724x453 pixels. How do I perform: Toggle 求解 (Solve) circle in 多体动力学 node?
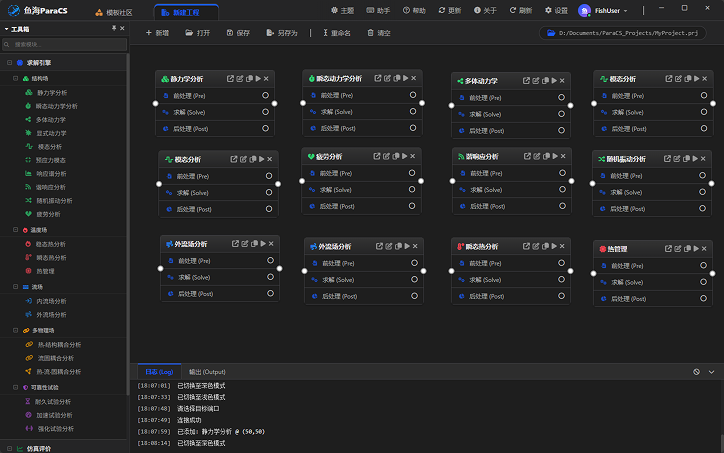(560, 114)
